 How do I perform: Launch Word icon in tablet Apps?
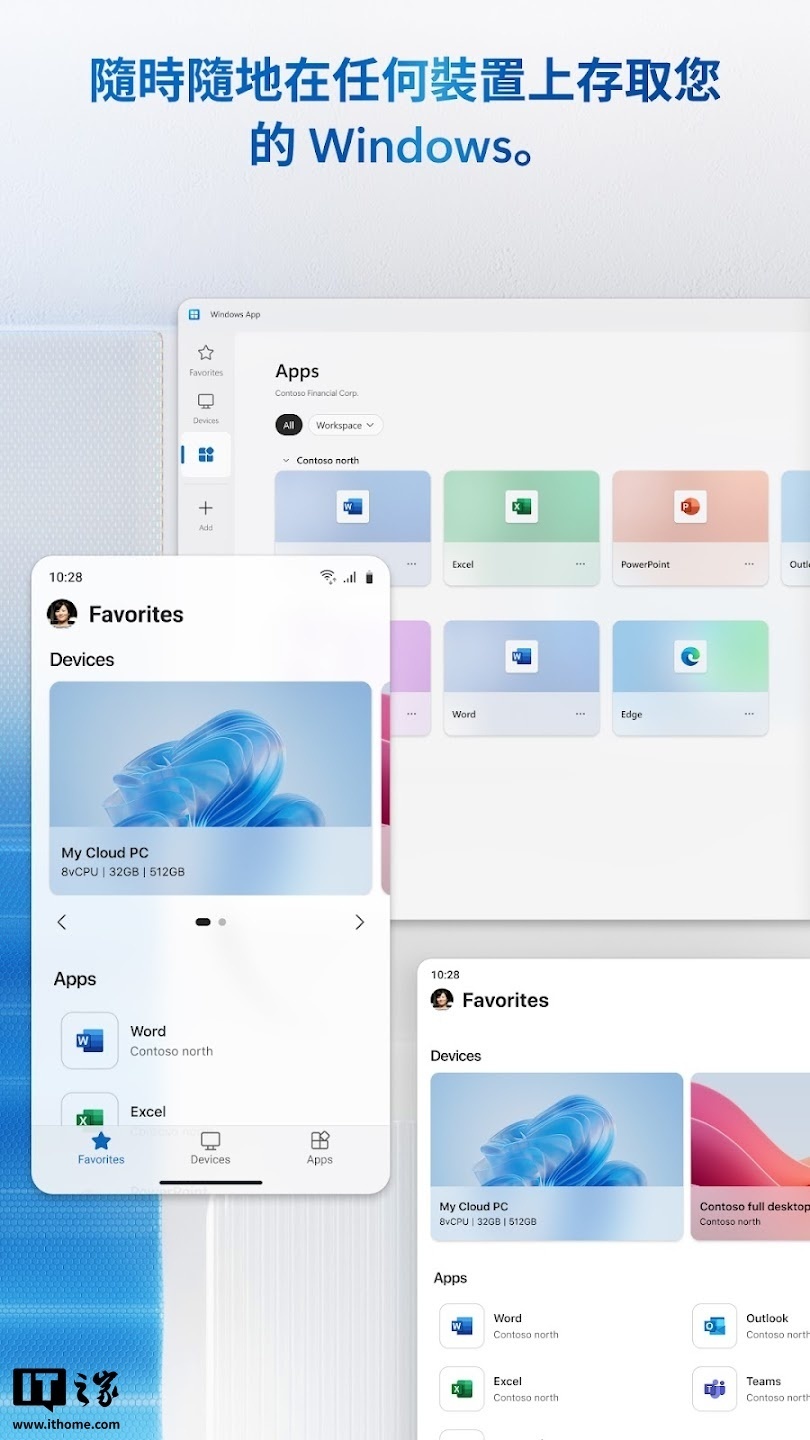coord(462,1326)
